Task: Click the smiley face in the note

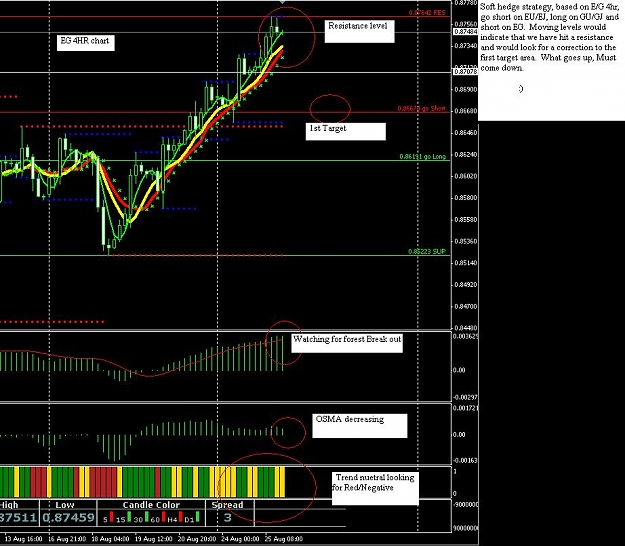Action: tap(521, 89)
